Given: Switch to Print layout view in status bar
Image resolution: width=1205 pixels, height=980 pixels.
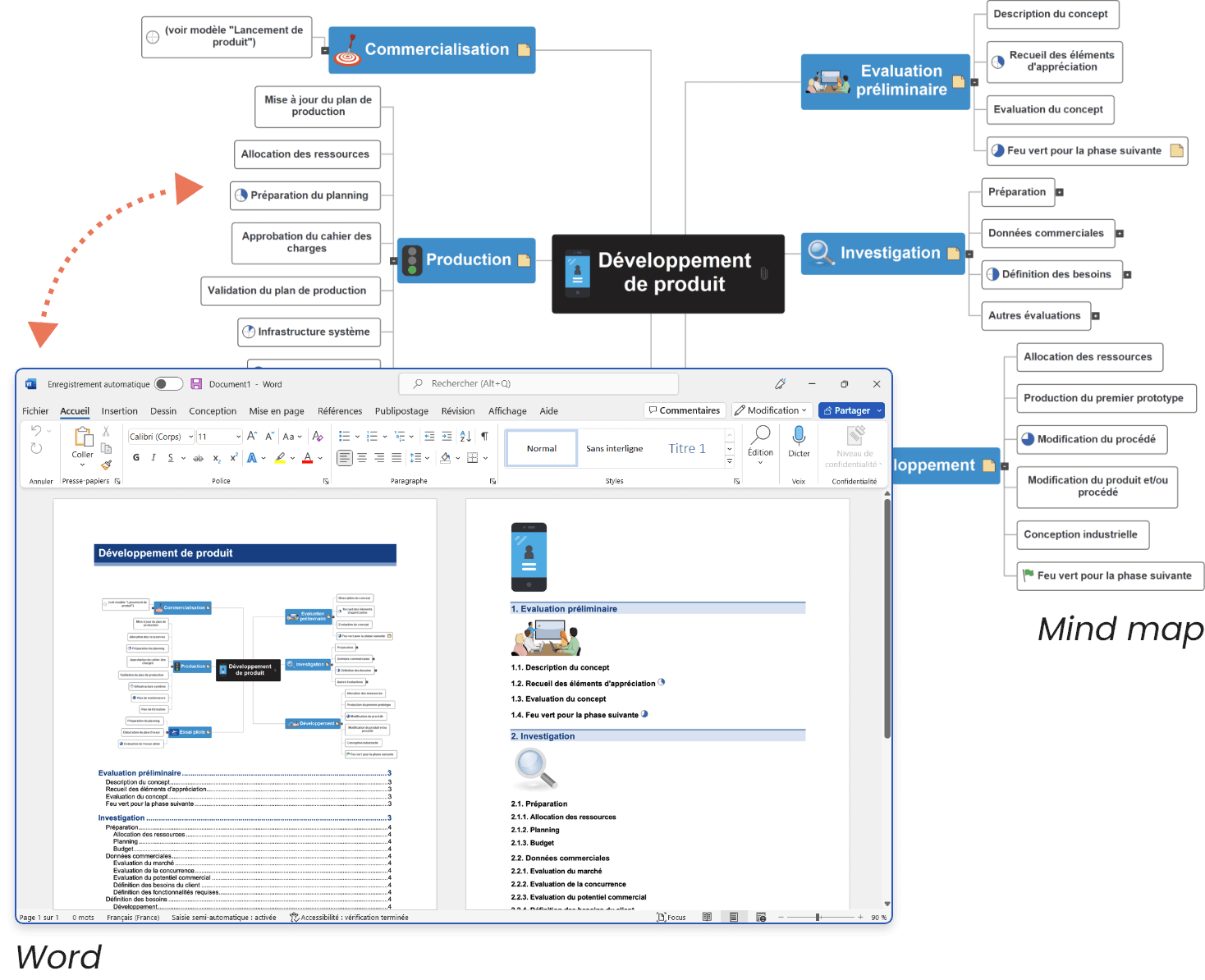Looking at the screenshot, I should [734, 918].
